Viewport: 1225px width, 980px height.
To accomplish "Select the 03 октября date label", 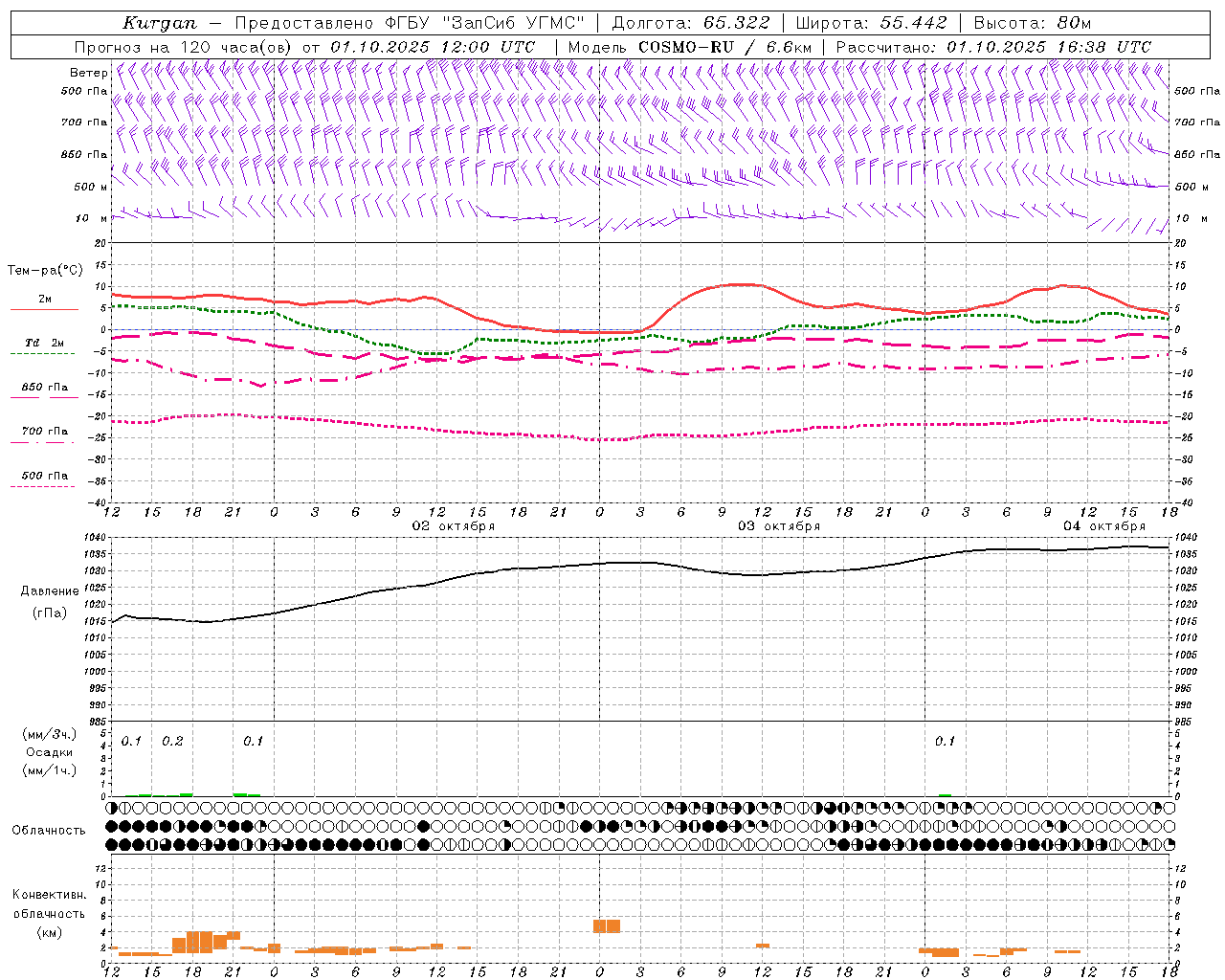I will point(779,526).
